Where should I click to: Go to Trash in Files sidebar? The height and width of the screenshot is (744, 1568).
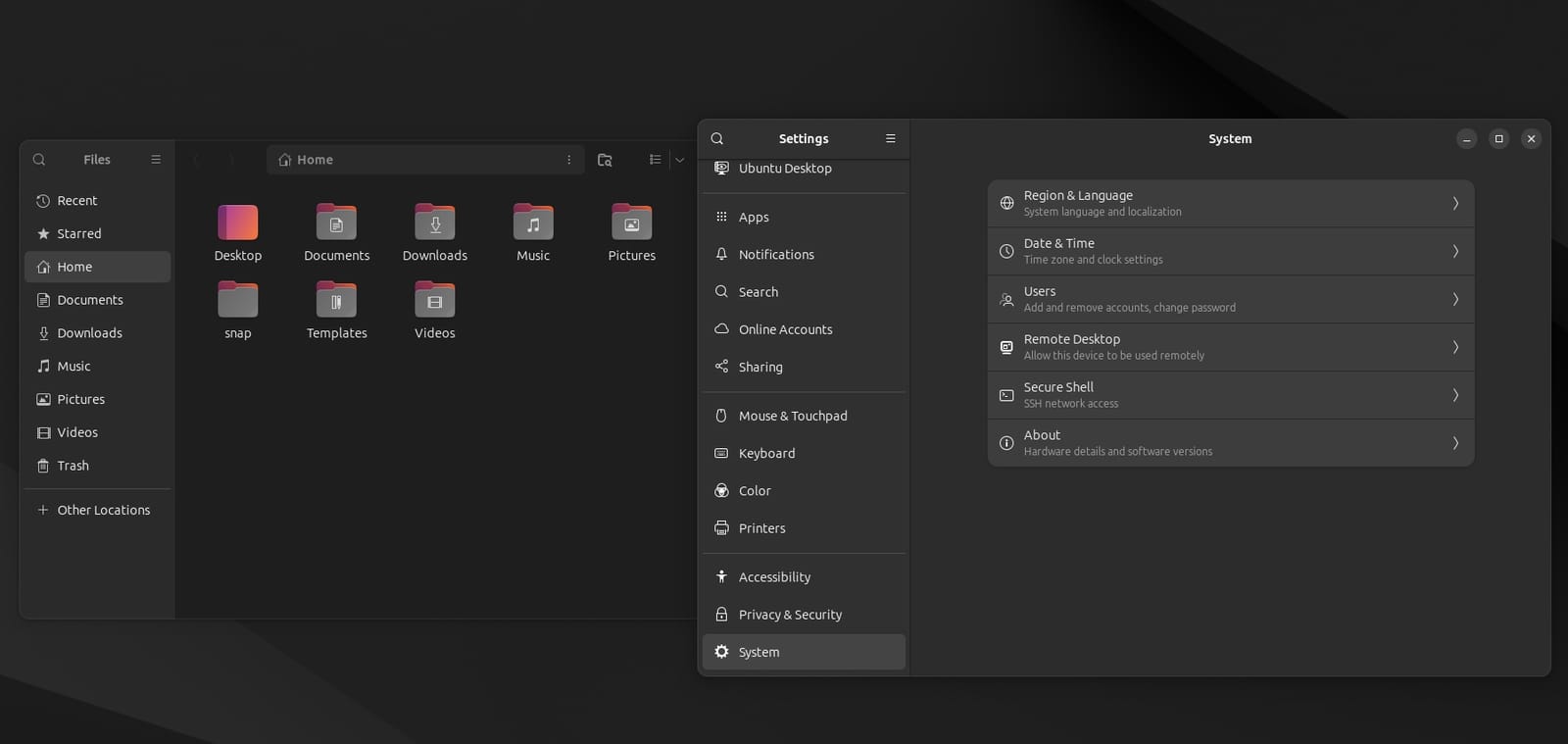97,466
